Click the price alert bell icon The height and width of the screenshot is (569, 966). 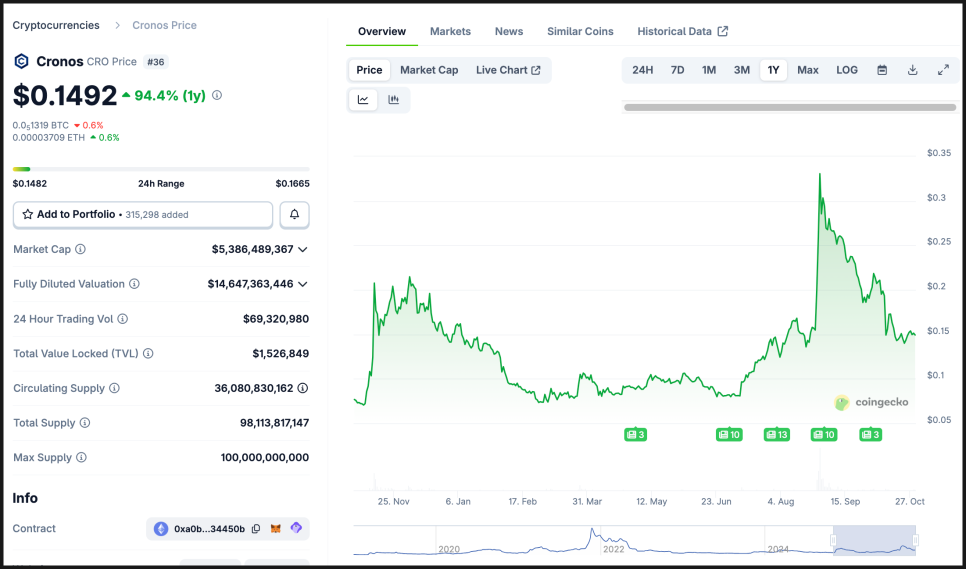point(295,215)
